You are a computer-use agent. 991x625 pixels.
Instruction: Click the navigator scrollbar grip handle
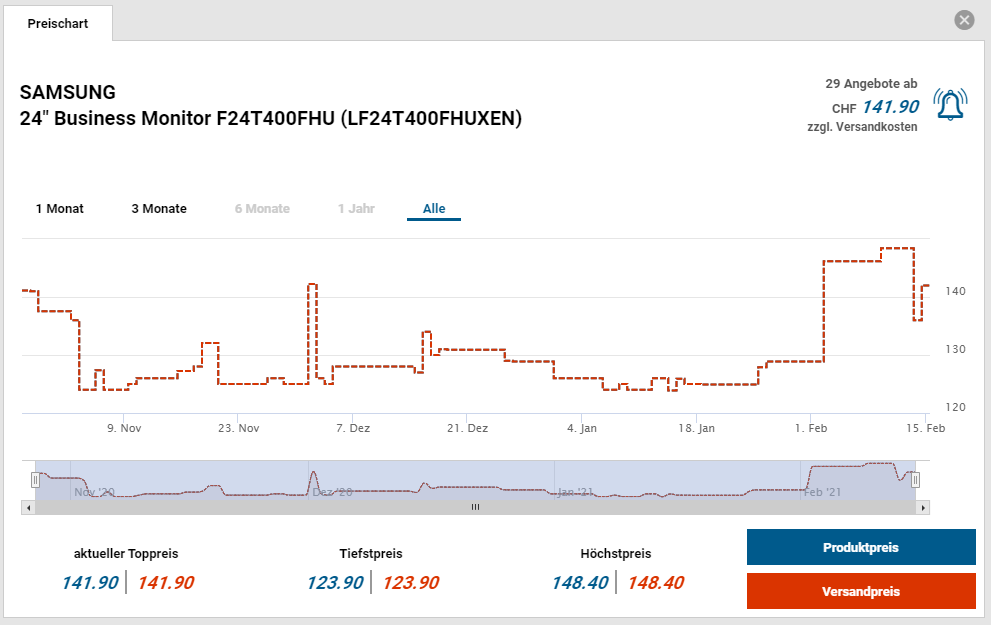[x=475, y=507]
